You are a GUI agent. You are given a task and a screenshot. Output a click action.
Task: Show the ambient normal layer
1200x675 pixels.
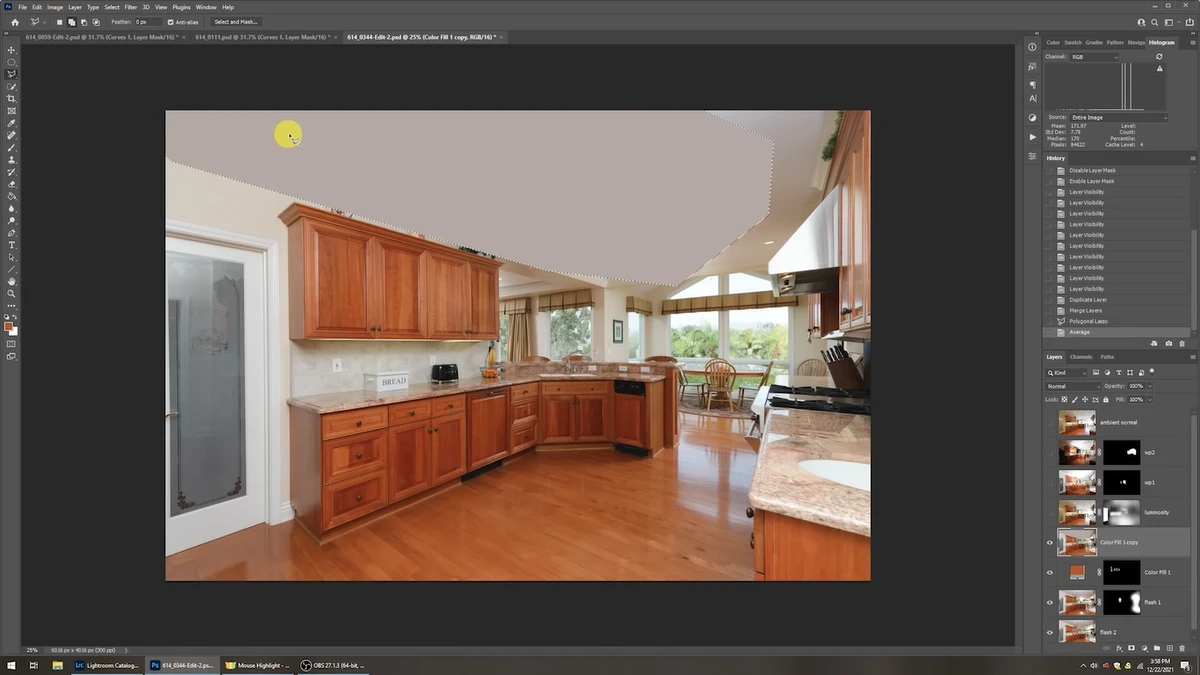click(1049, 423)
